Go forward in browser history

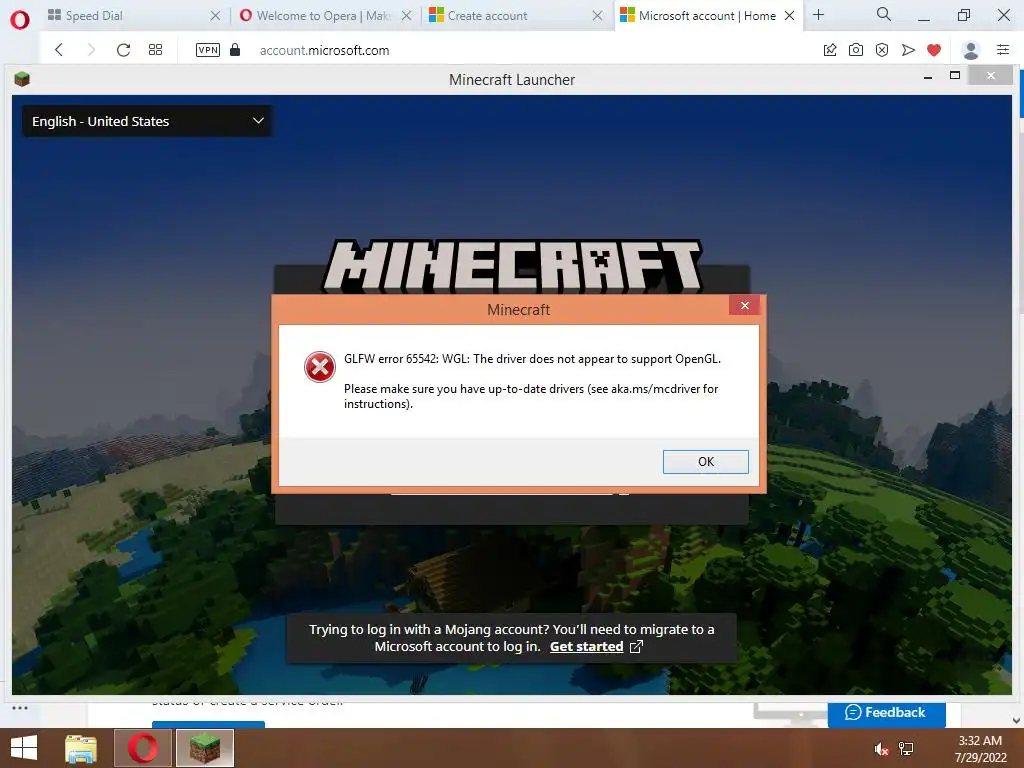coord(91,50)
